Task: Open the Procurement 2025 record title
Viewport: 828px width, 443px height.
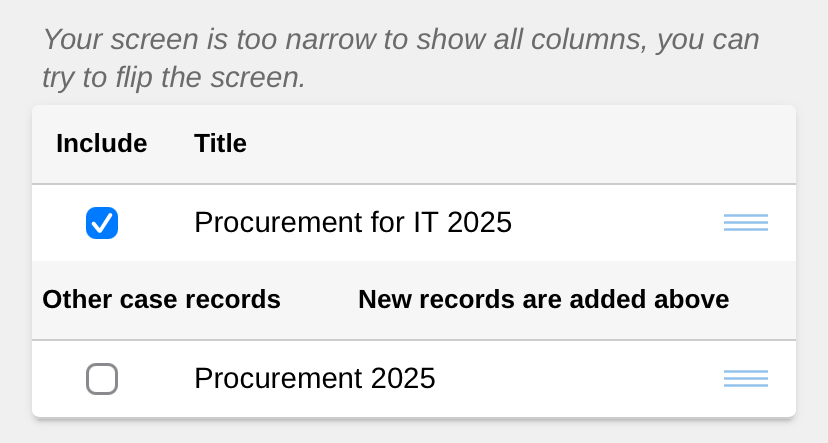Action: click(x=314, y=378)
